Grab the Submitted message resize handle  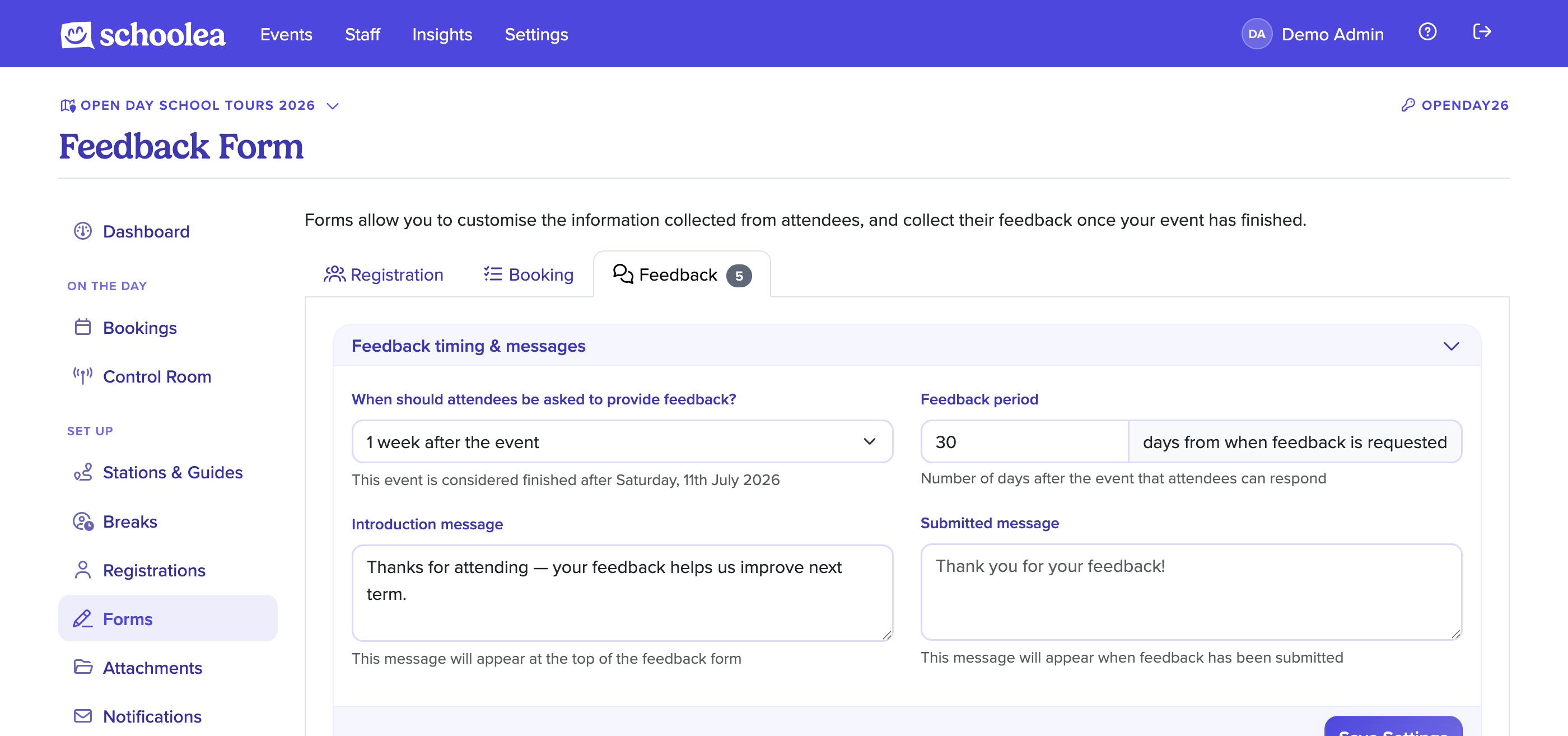point(1455,633)
